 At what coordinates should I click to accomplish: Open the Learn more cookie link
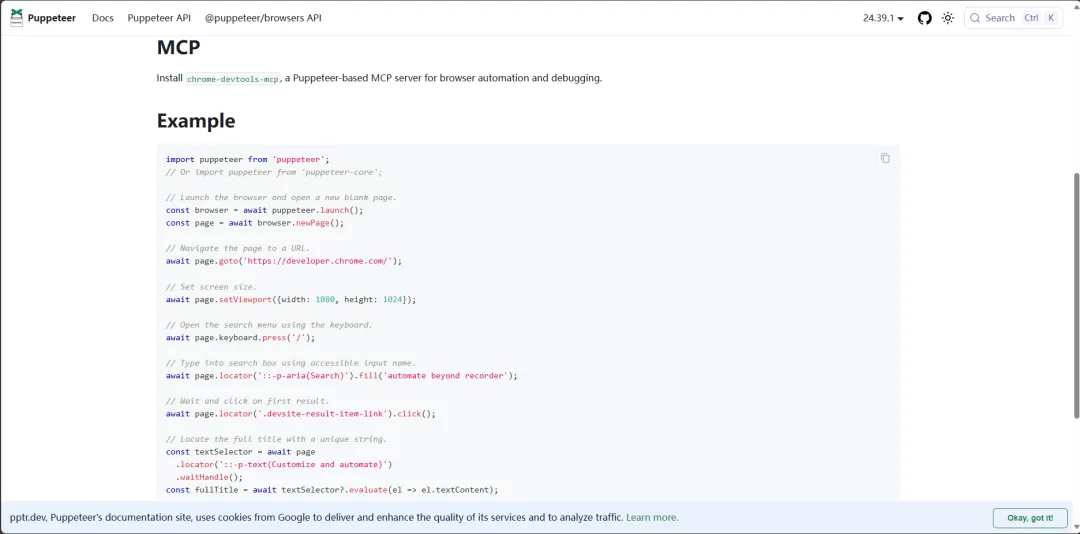652,517
